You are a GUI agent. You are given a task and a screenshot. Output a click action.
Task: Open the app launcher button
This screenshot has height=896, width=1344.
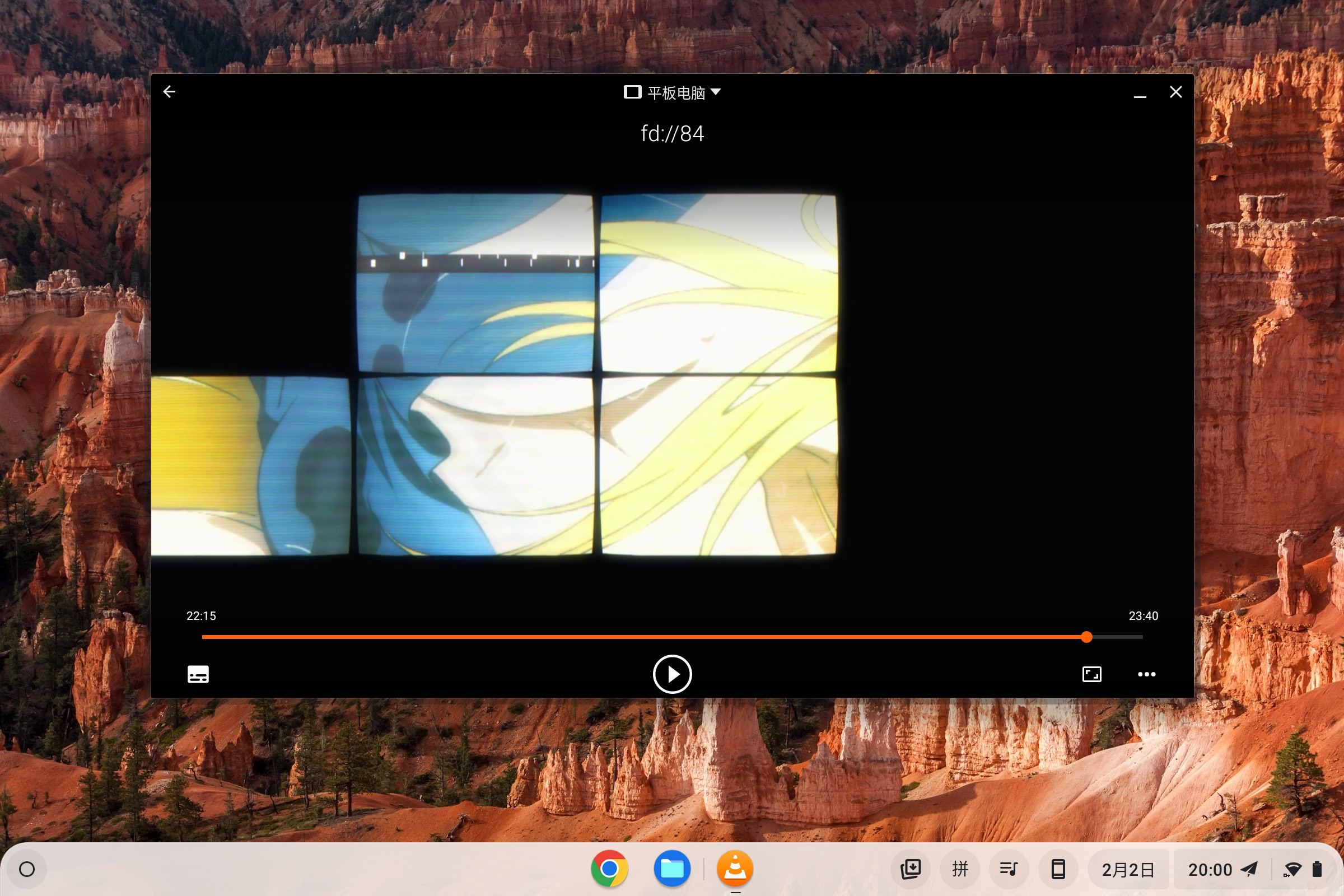pos(27,869)
